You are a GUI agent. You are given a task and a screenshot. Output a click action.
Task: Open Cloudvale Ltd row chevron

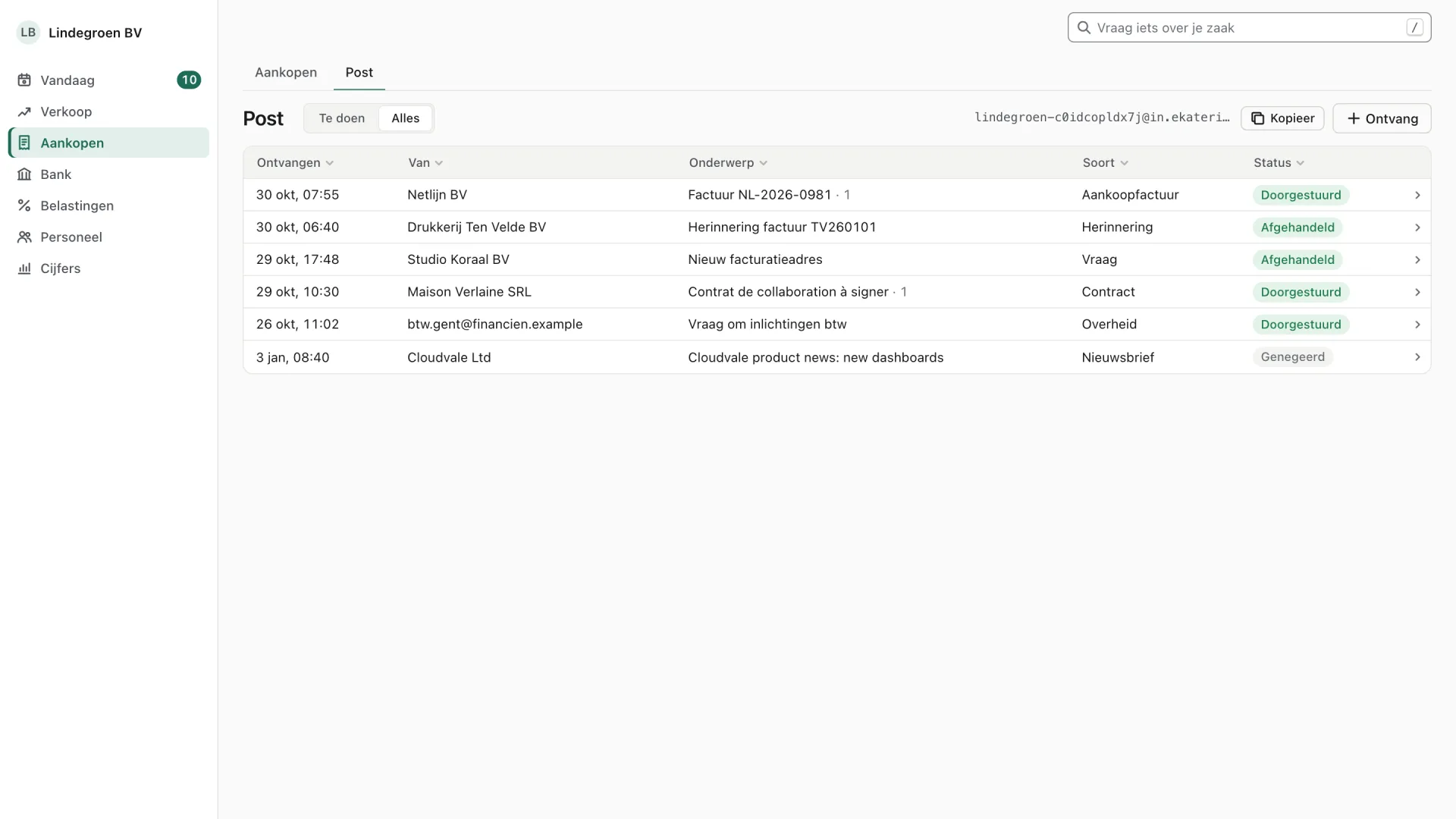click(1417, 357)
